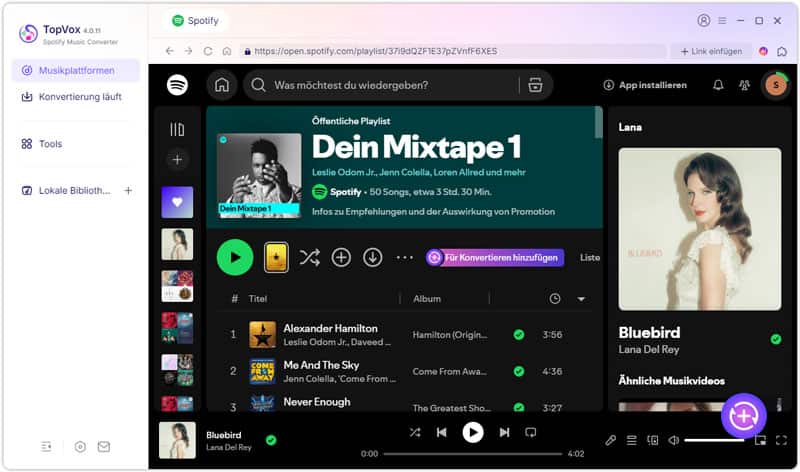Viewport: 800px width, 472px height.
Task: Sort by the Titel column header
Action: [x=258, y=299]
